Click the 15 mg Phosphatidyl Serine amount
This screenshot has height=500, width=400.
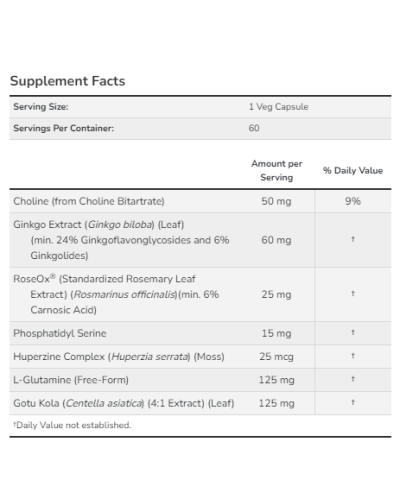click(x=276, y=333)
